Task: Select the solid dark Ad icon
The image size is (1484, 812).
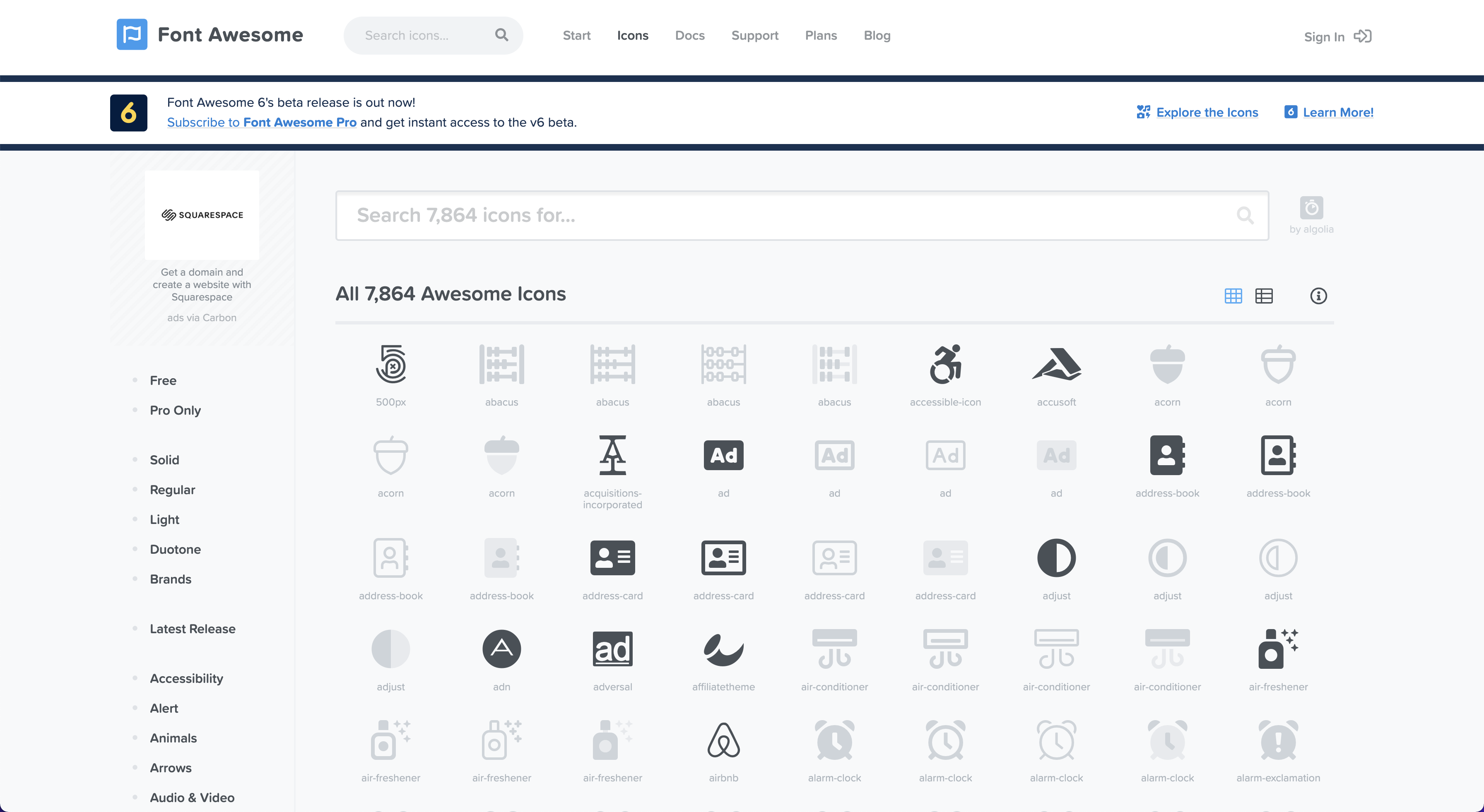Action: pos(723,455)
